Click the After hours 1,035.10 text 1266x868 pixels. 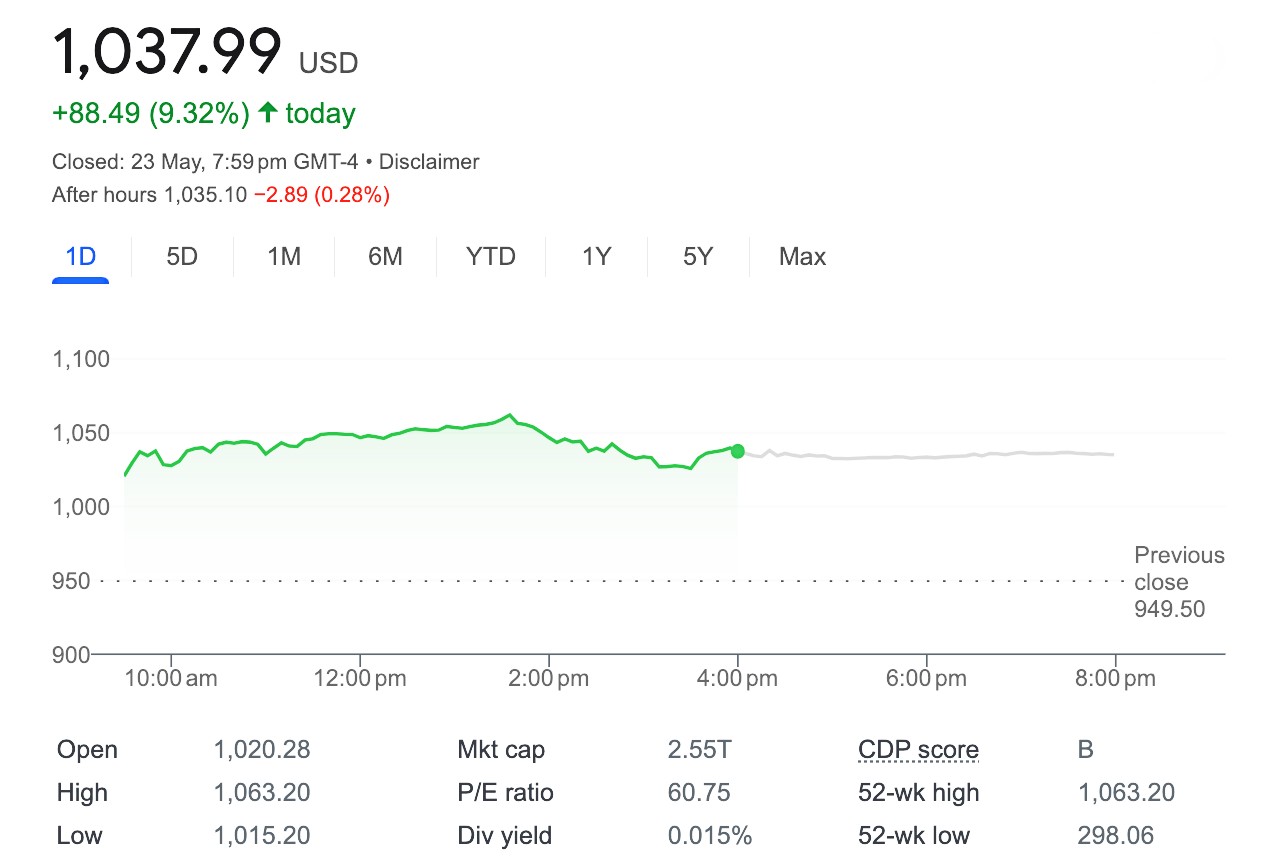pyautogui.click(x=149, y=195)
